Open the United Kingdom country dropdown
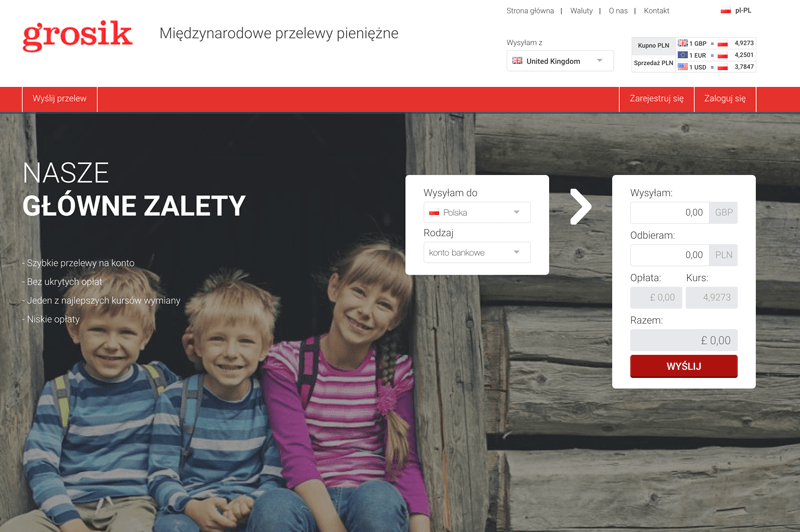This screenshot has width=800, height=532. click(560, 61)
